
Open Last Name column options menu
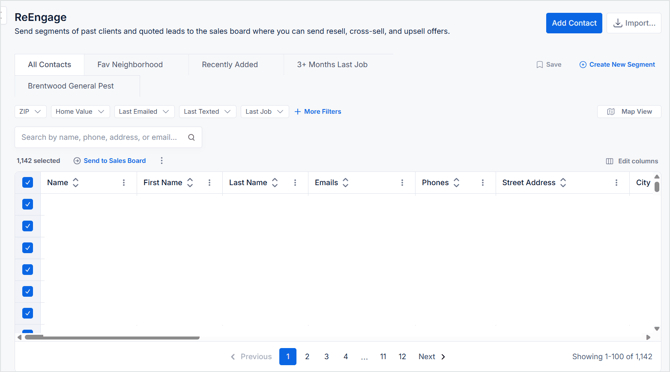(295, 183)
